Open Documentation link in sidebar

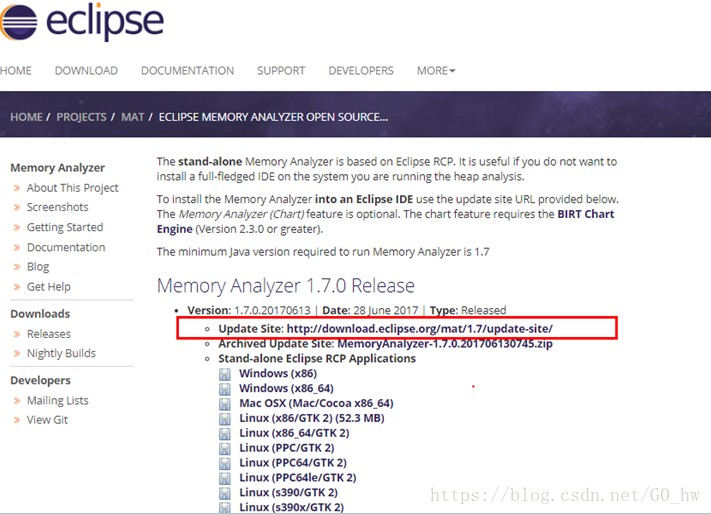pos(66,247)
